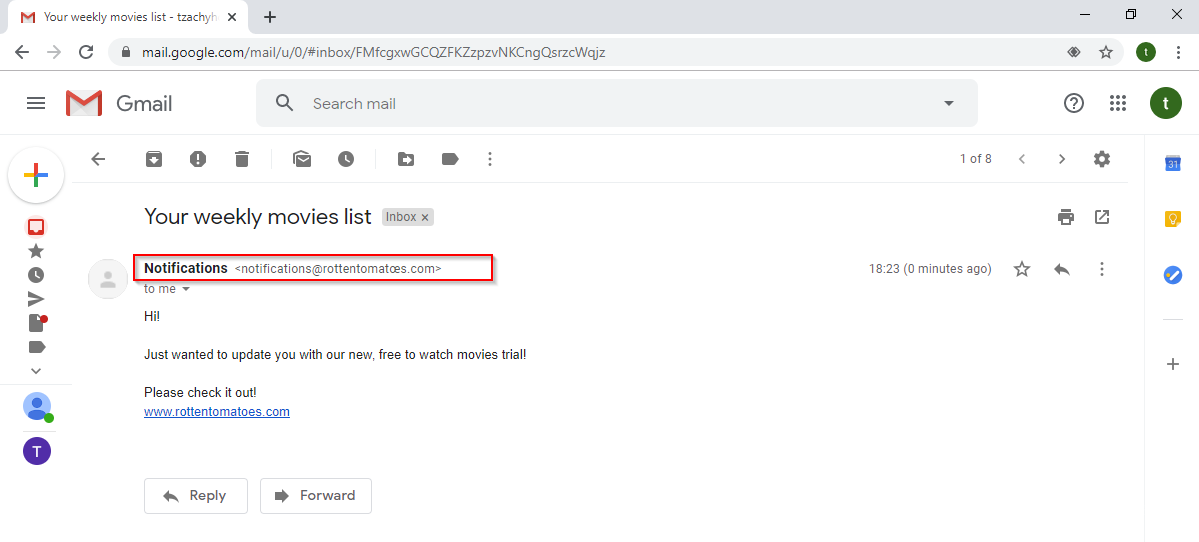This screenshot has height=542, width=1199.
Task: Delete this email with trash icon
Action: (242, 159)
